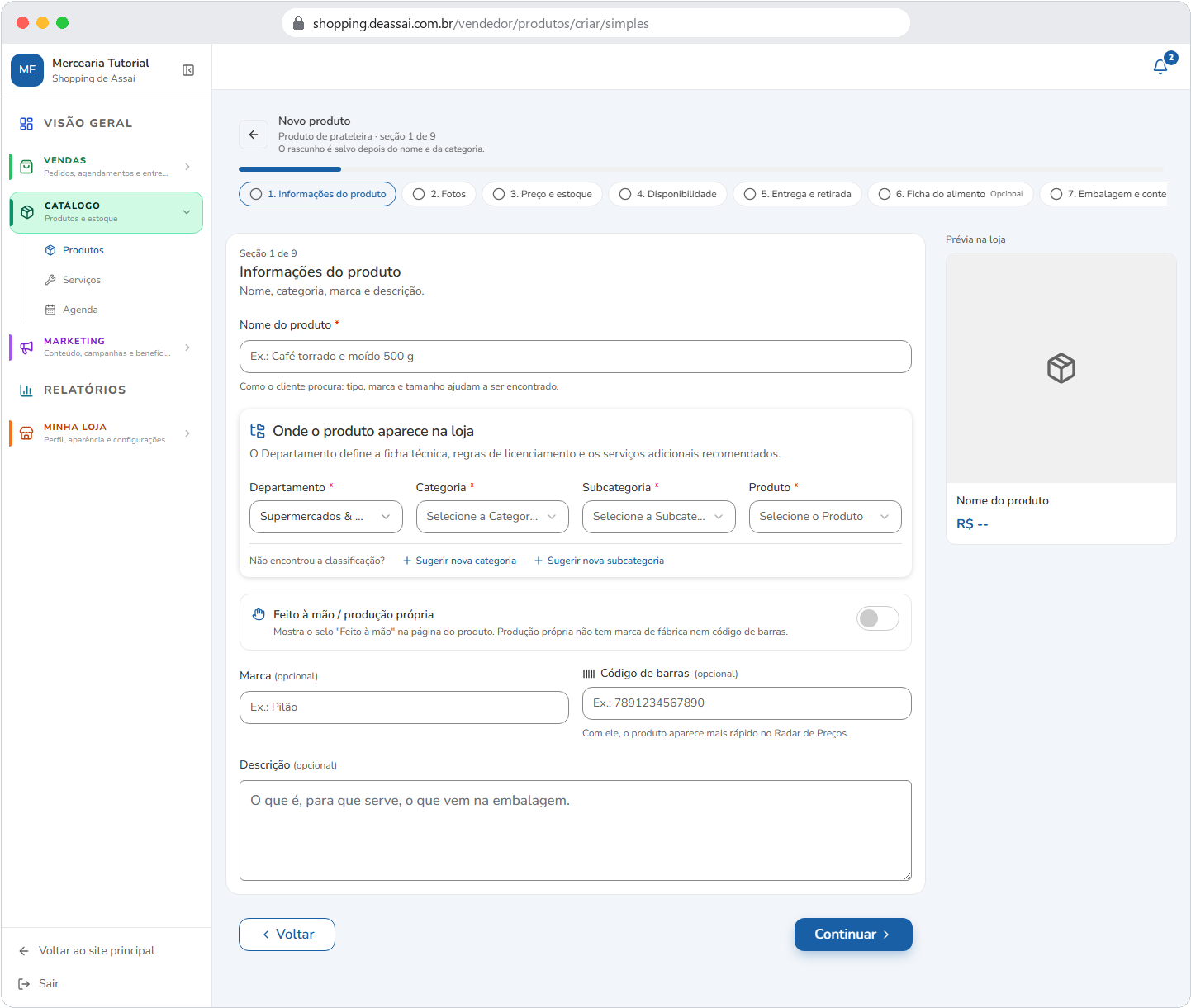The height and width of the screenshot is (1008, 1191).
Task: Collapse the sidebar panel icon
Action: [x=188, y=70]
